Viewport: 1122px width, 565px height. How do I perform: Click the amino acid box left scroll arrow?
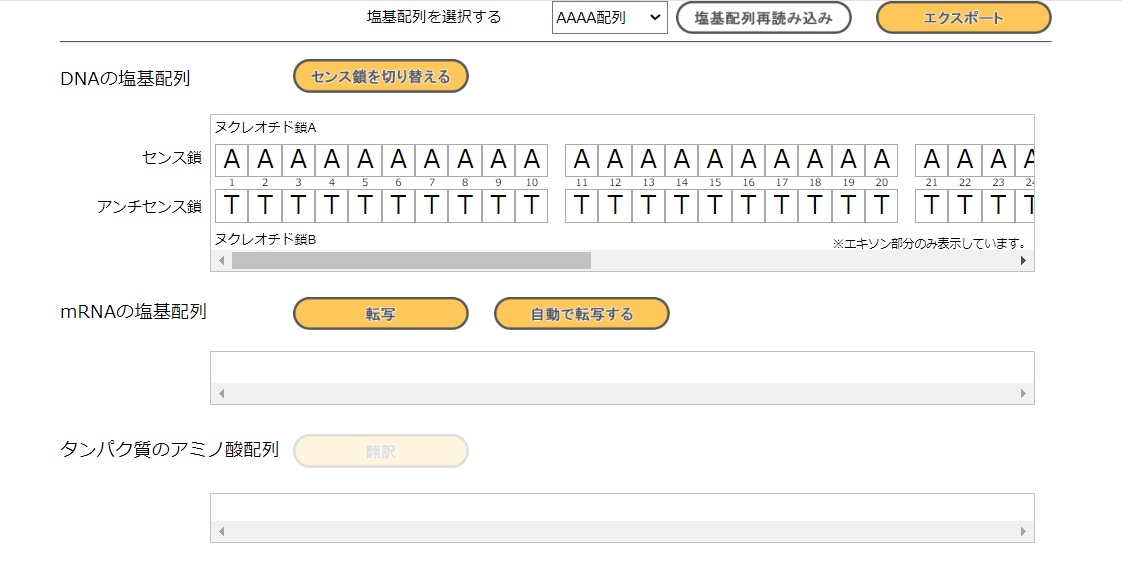(x=221, y=531)
